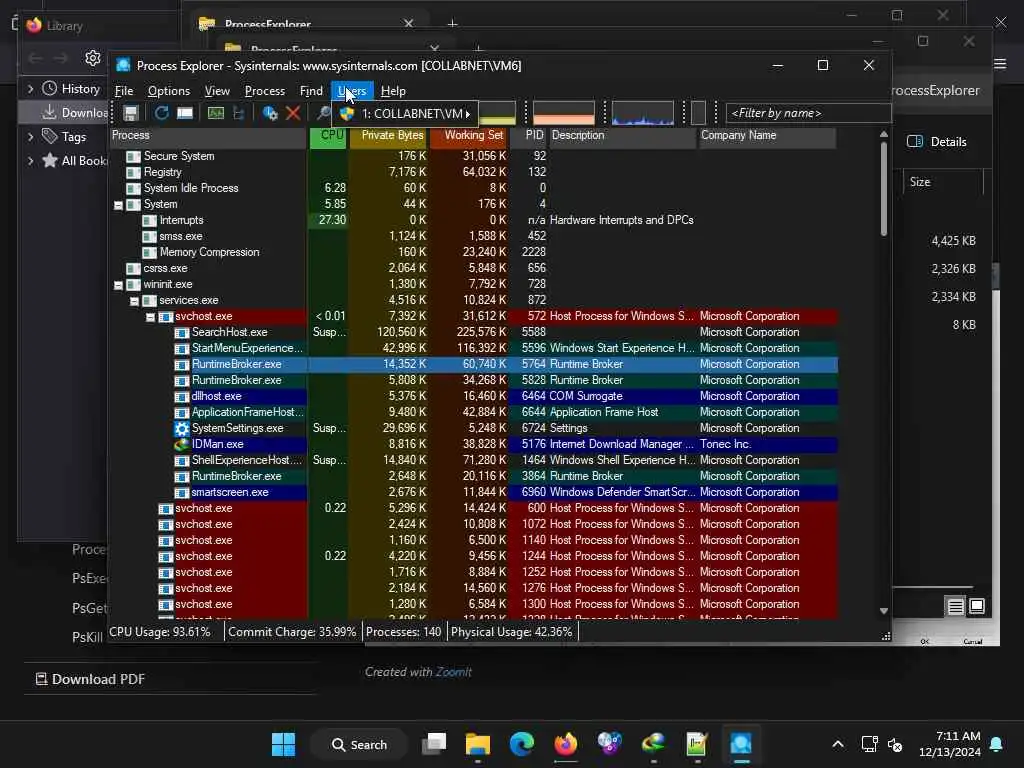Click the Filter by name input field
Screen dimensions: 1024x768
tap(808, 113)
